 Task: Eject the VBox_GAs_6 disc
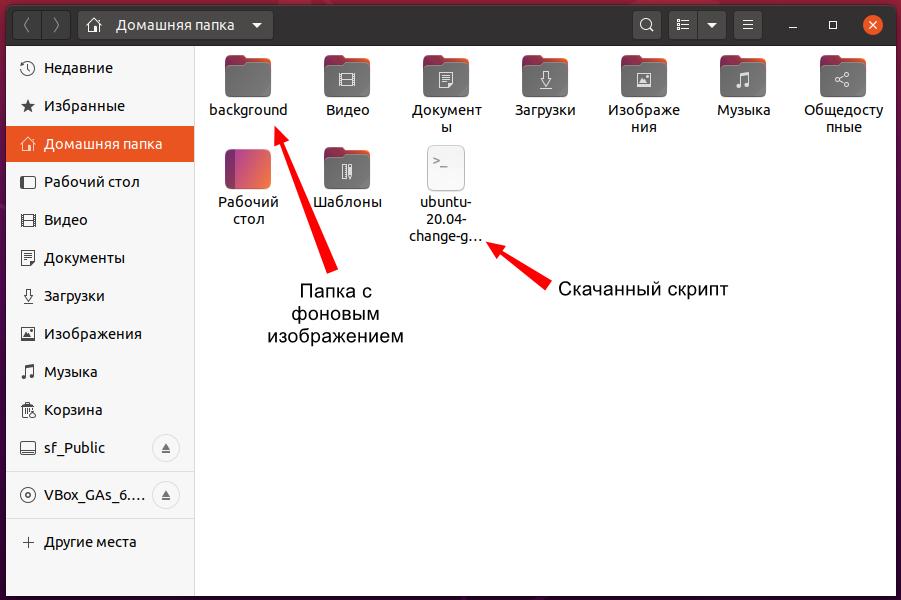(x=166, y=495)
